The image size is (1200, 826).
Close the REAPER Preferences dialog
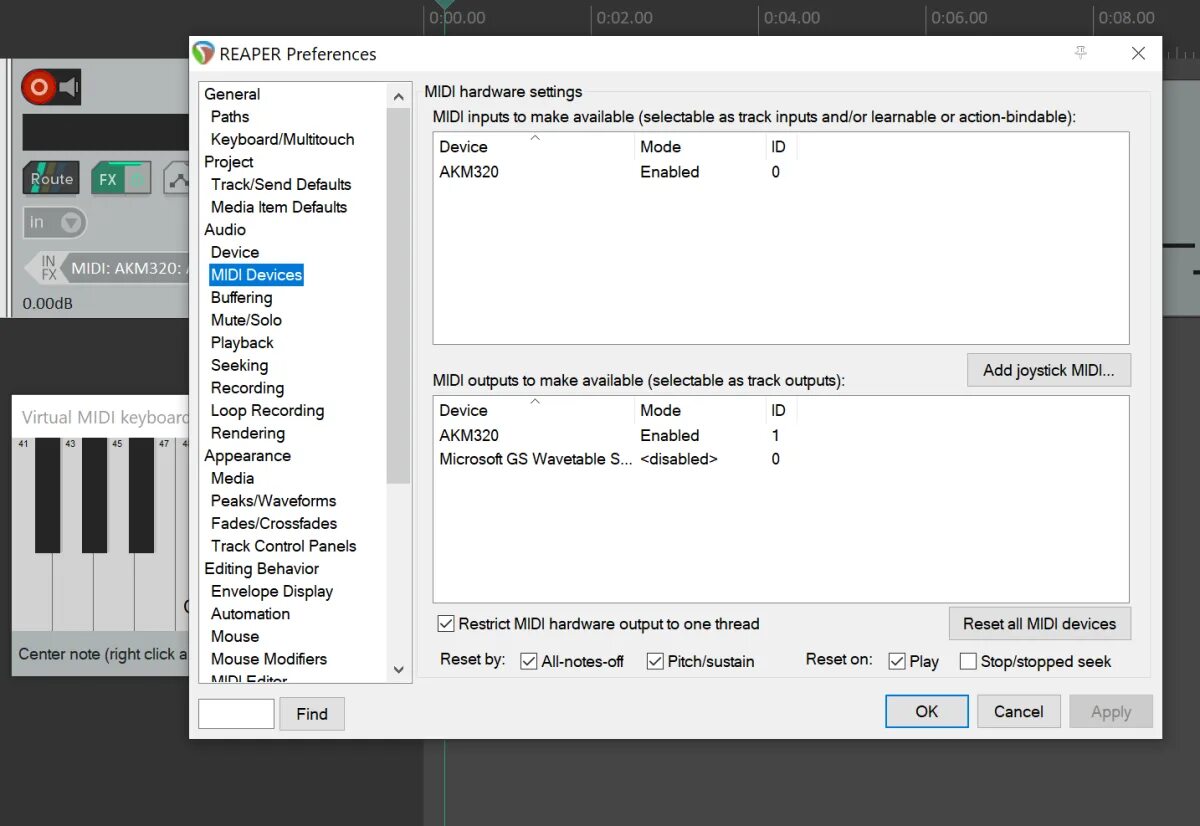(1138, 53)
